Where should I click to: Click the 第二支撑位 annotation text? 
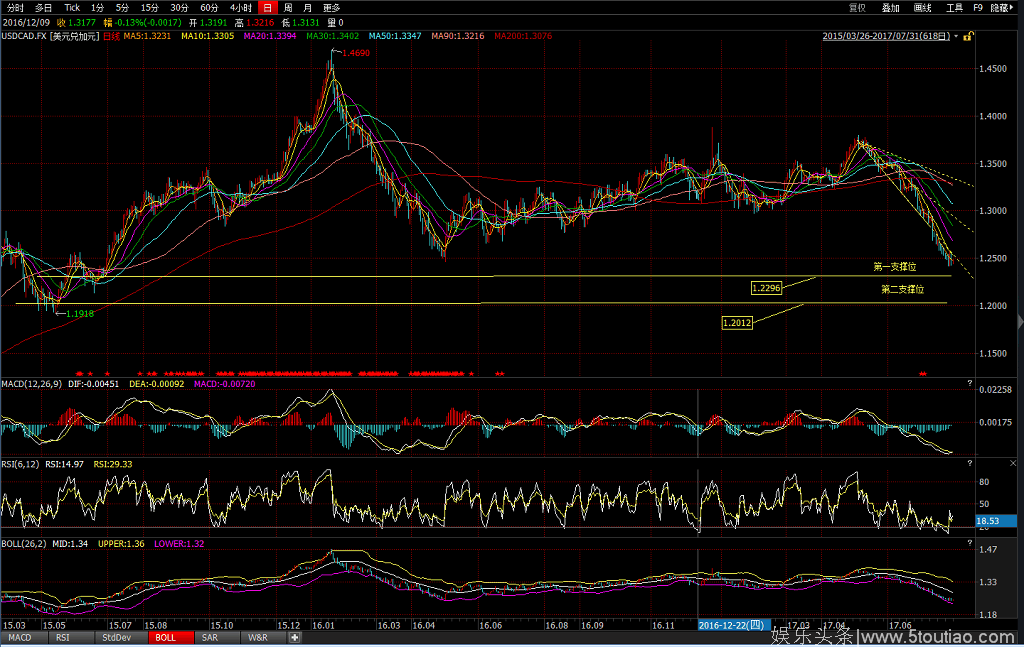[903, 289]
